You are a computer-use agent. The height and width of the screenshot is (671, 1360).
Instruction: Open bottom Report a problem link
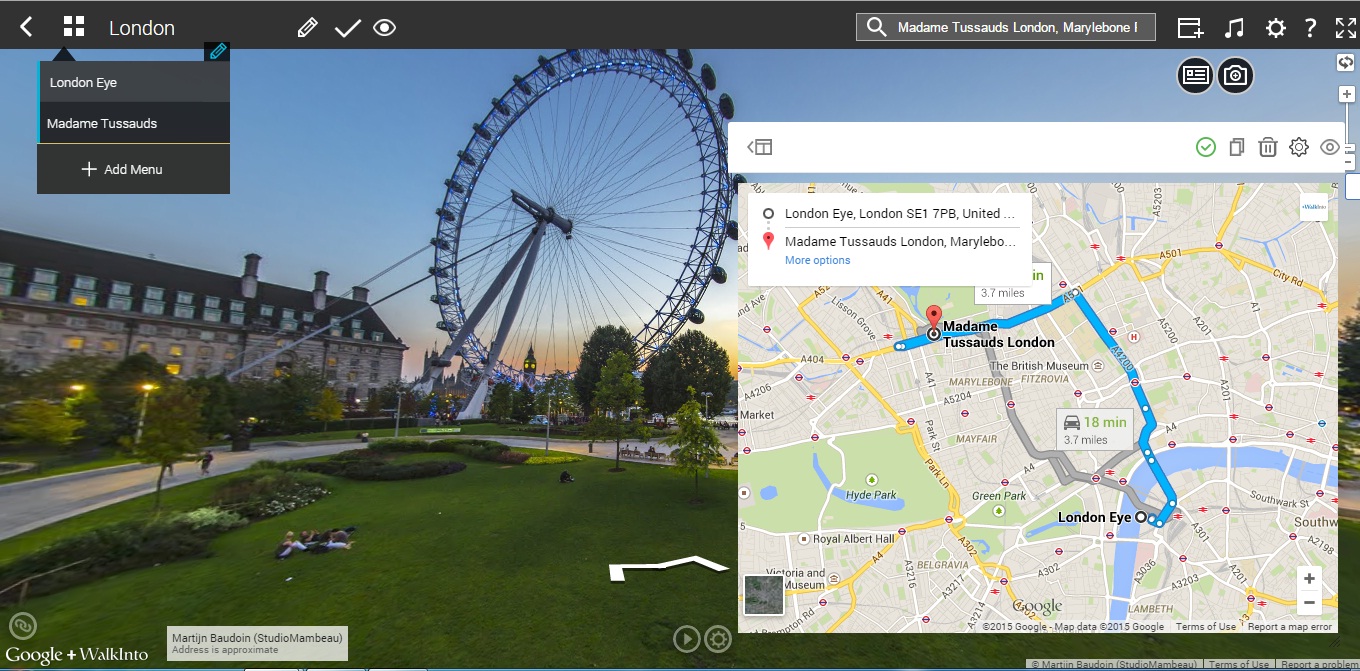click(x=1317, y=665)
